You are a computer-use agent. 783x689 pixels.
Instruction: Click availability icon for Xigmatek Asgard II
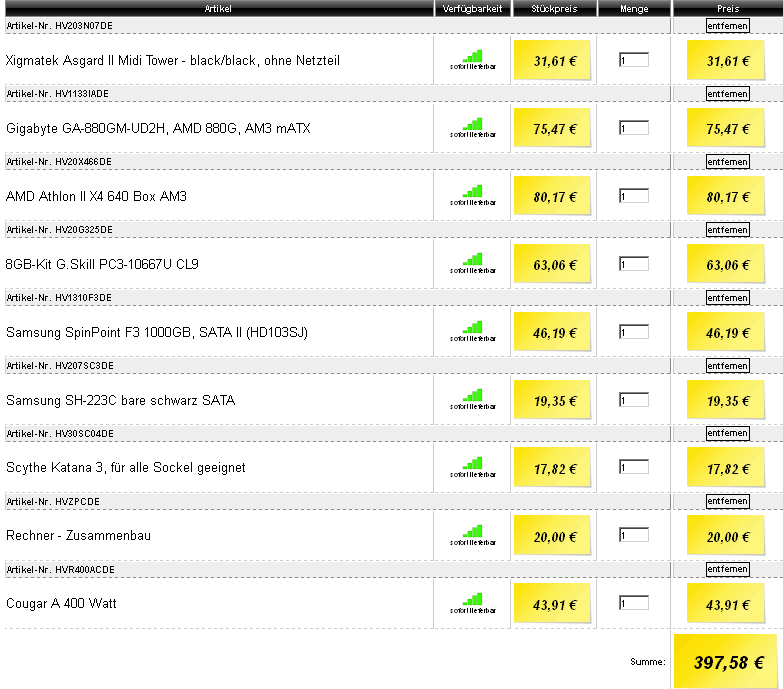click(473, 60)
